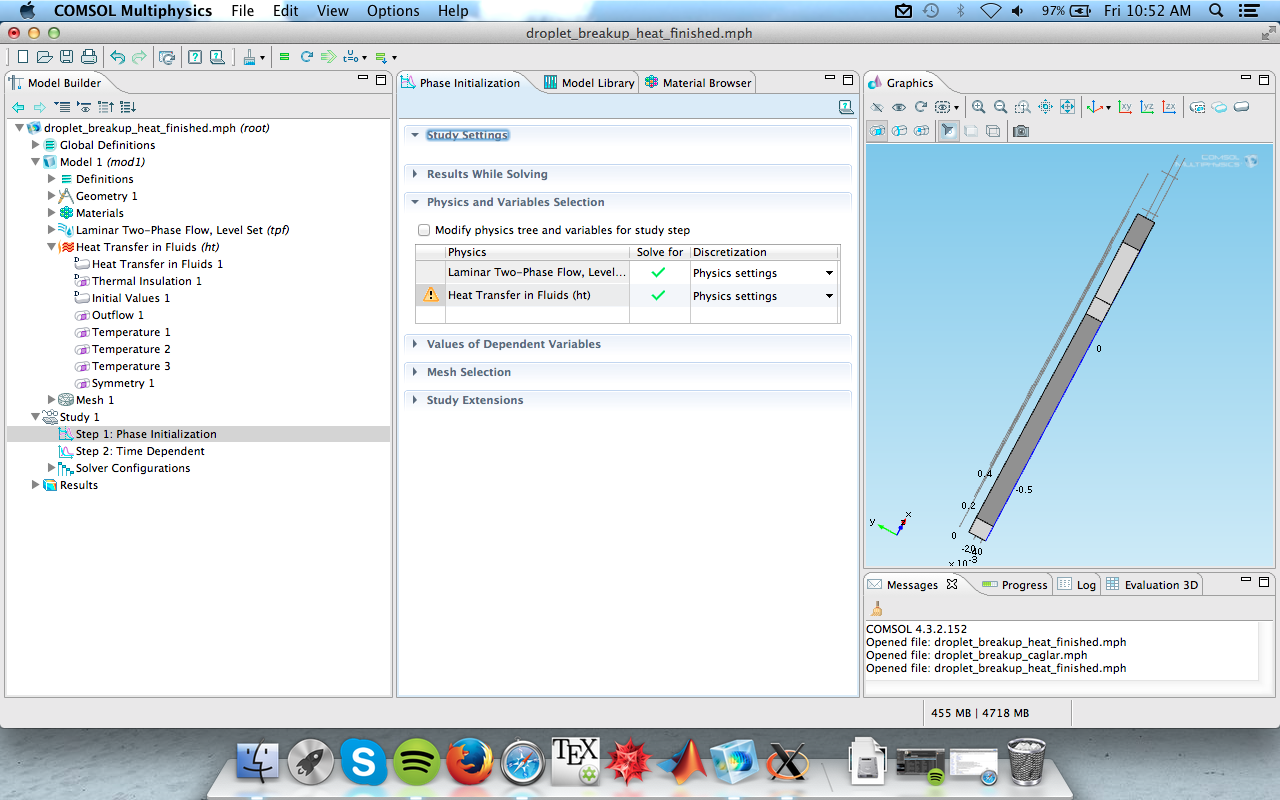Toggle Solve for Laminar Two-Phase Flow
This screenshot has width=1280, height=800.
(x=658, y=273)
